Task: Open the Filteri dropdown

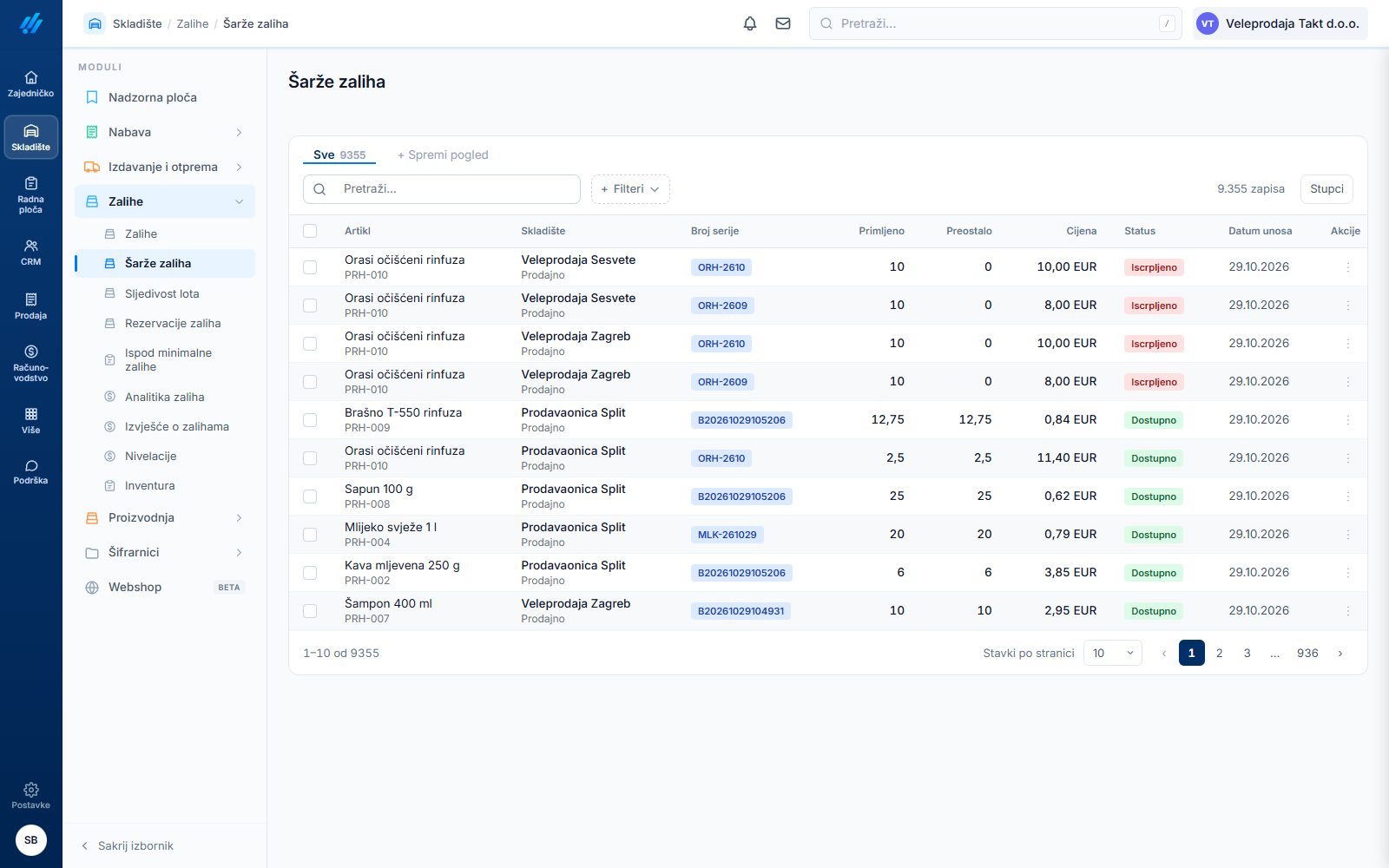Action: click(x=630, y=189)
